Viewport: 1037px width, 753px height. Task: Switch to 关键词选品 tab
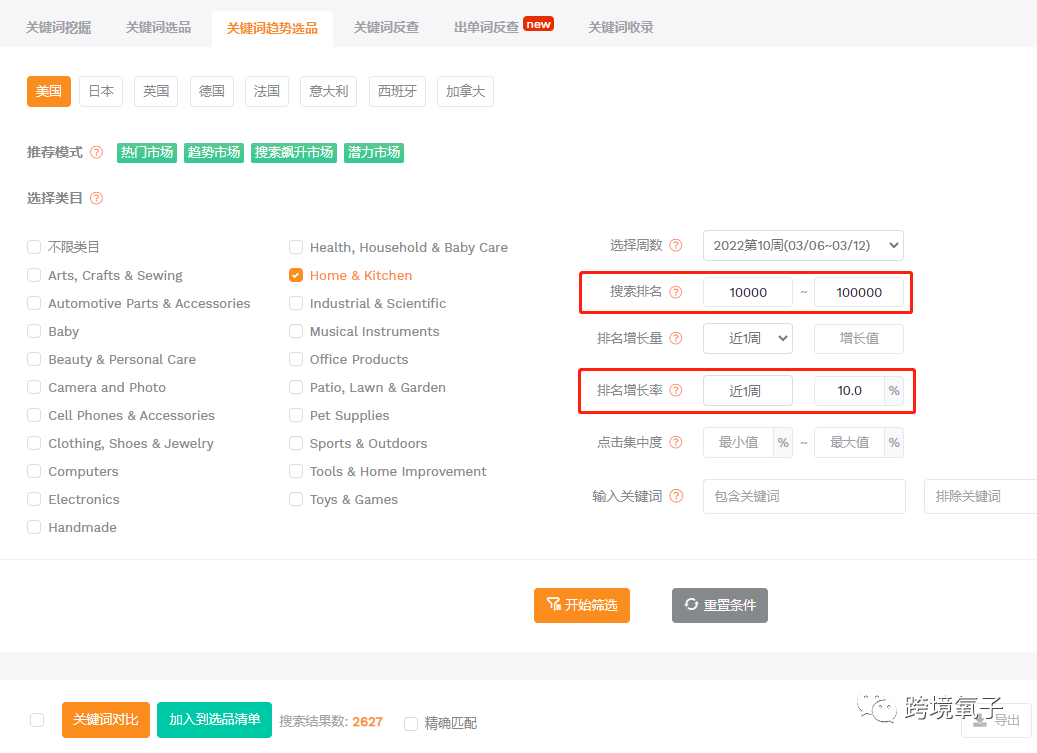pos(158,28)
